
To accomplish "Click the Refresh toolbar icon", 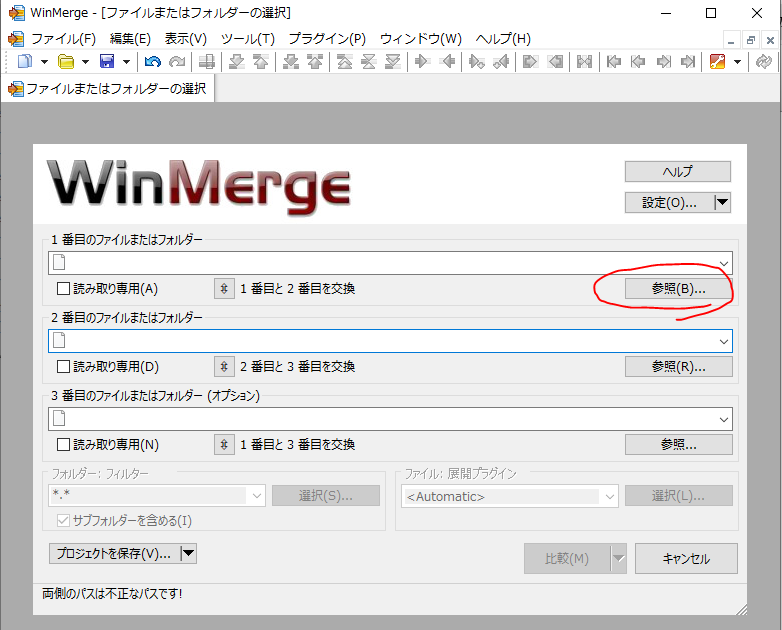I will [x=763, y=62].
